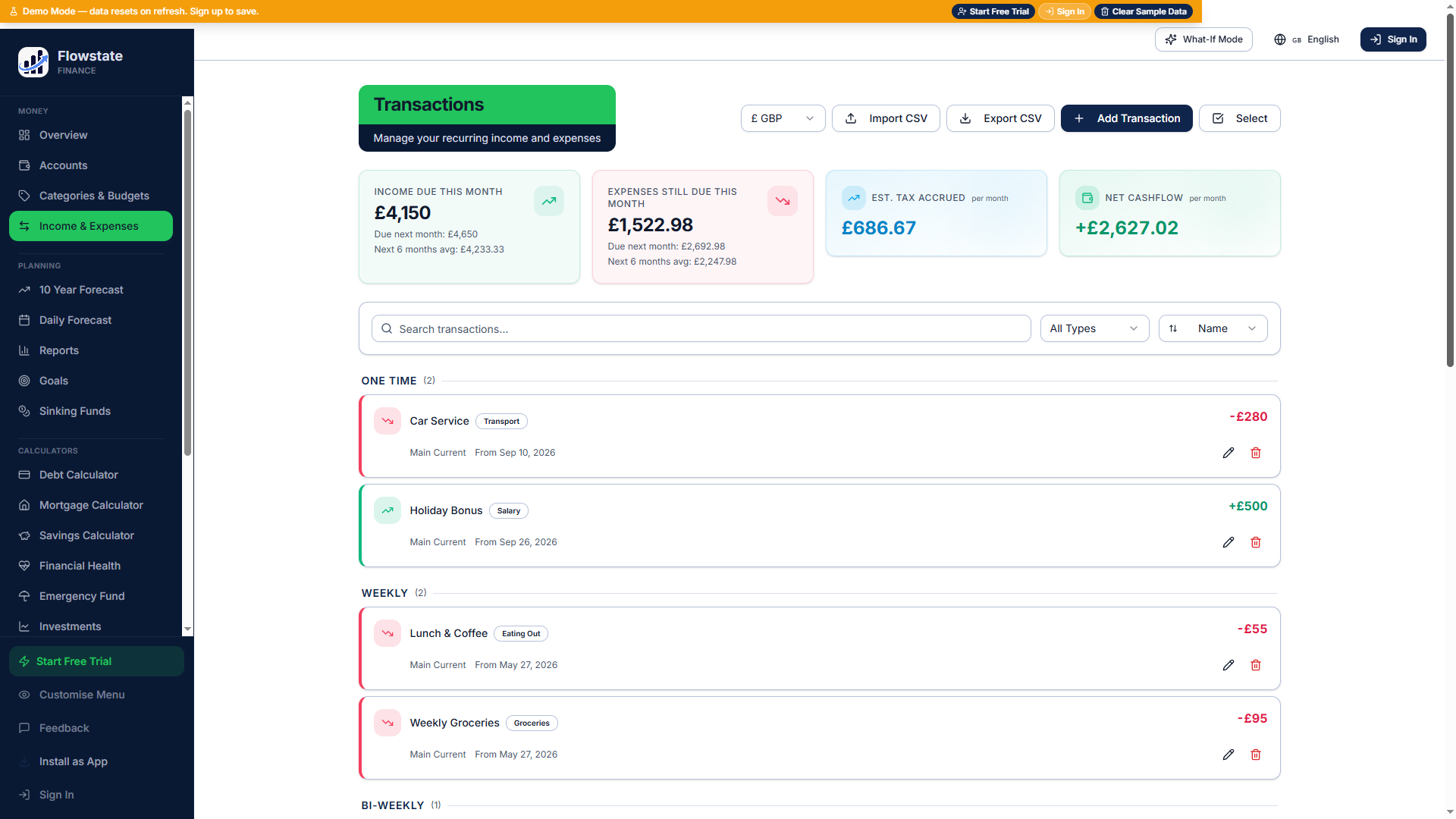Screen dimensions: 1456x819
Task: Select Income & Expenses menu item
Action: pos(91,226)
